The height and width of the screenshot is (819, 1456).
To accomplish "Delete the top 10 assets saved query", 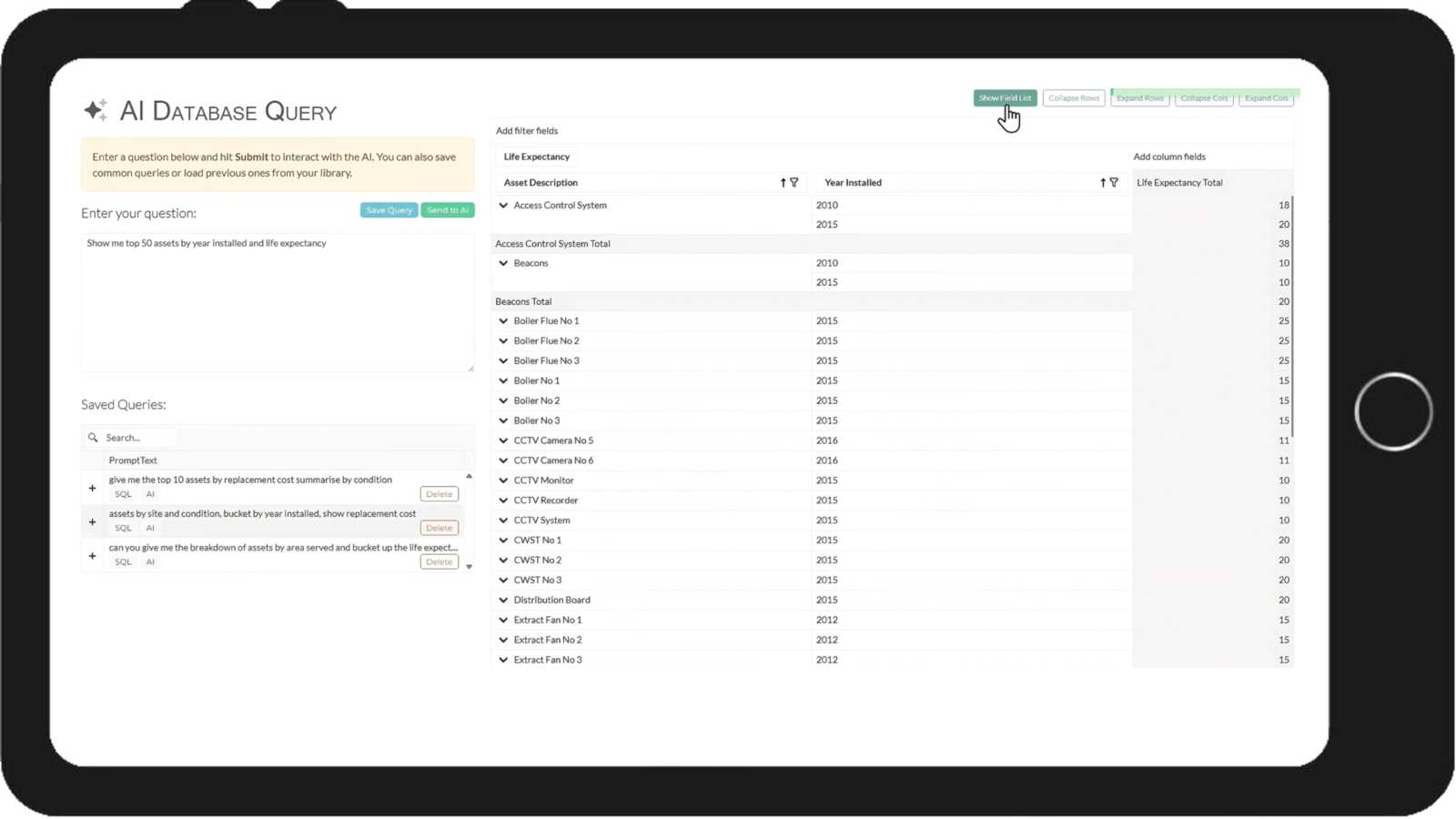I will [439, 494].
